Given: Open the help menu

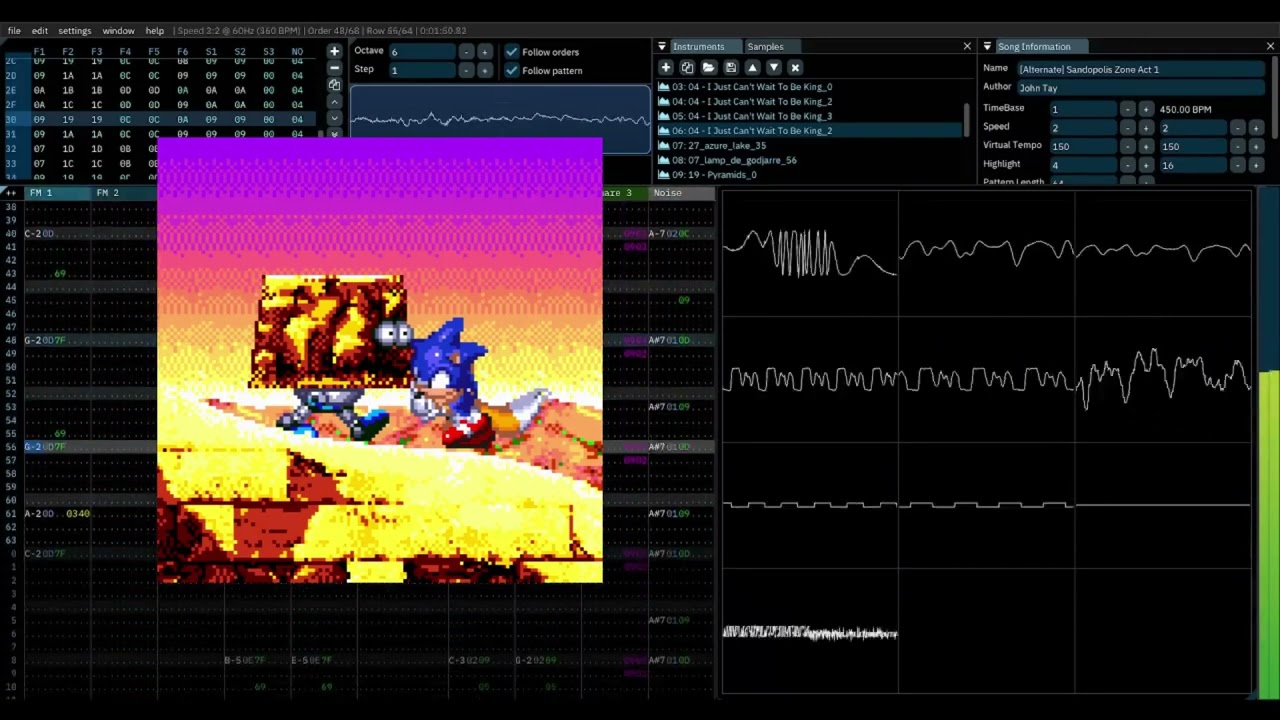Looking at the screenshot, I should pos(154,31).
